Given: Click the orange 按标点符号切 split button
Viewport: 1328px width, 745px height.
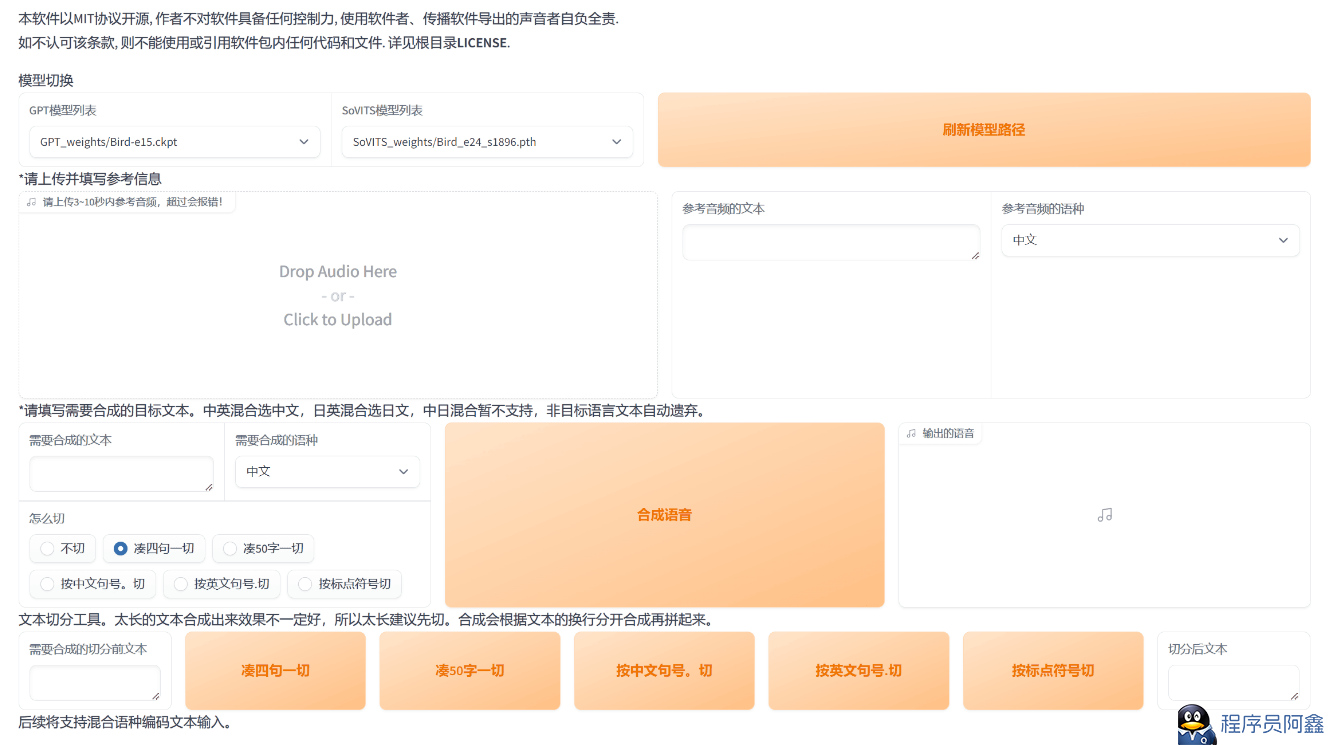Looking at the screenshot, I should 1053,671.
